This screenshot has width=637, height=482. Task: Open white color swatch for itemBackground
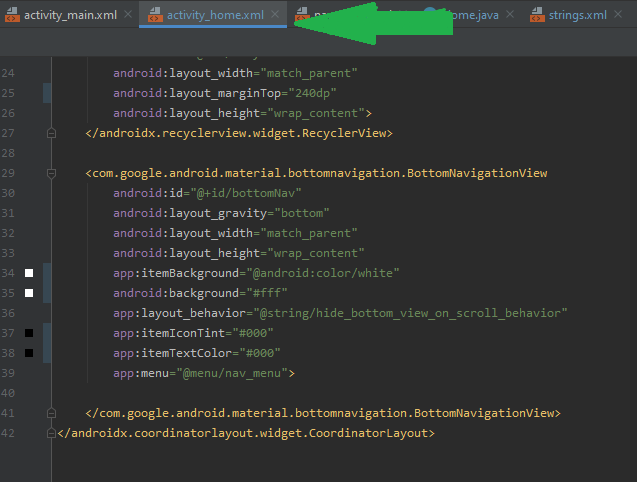tap(29, 273)
